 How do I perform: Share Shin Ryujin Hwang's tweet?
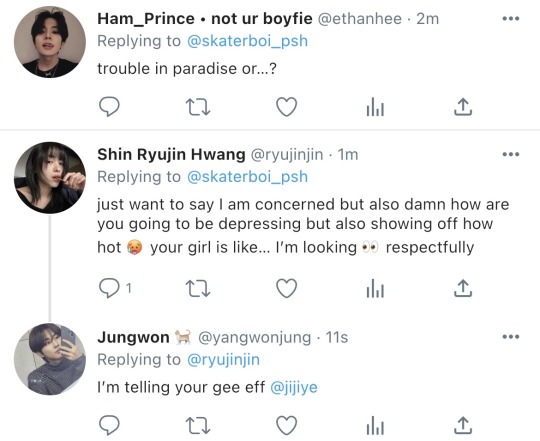[x=463, y=288]
